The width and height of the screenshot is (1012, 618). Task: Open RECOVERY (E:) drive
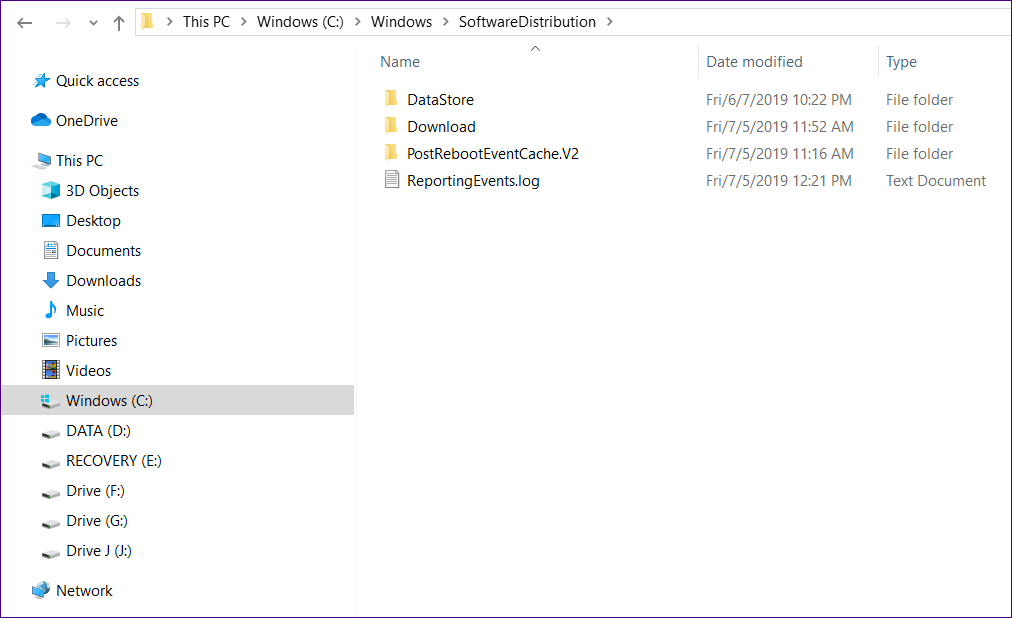pos(114,461)
